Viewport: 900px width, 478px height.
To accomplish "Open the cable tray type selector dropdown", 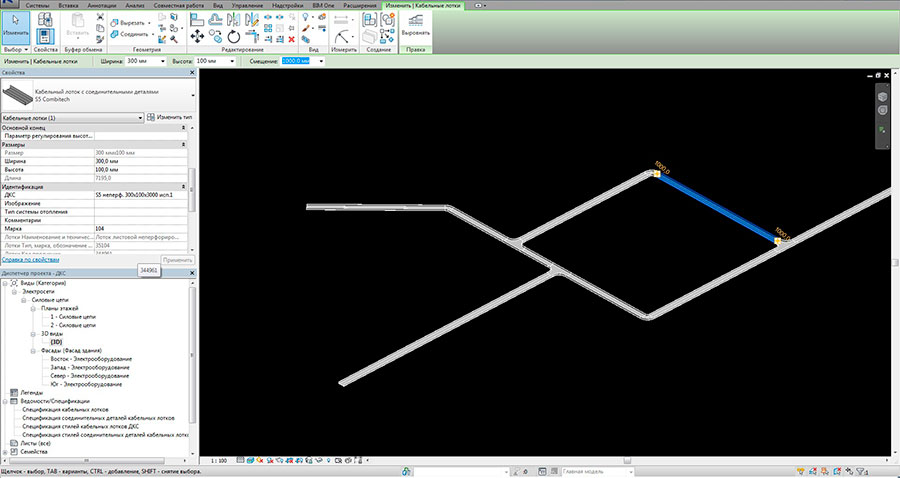I will pyautogui.click(x=139, y=118).
